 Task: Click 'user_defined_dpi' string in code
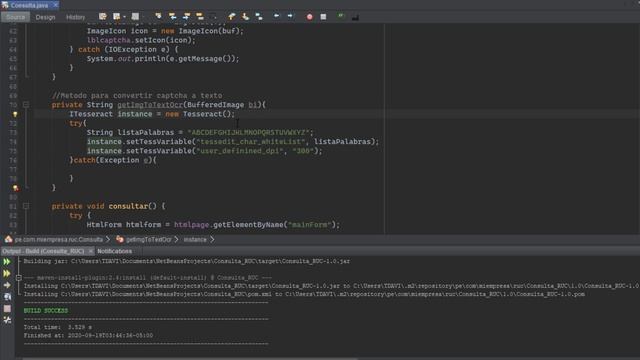240,151
